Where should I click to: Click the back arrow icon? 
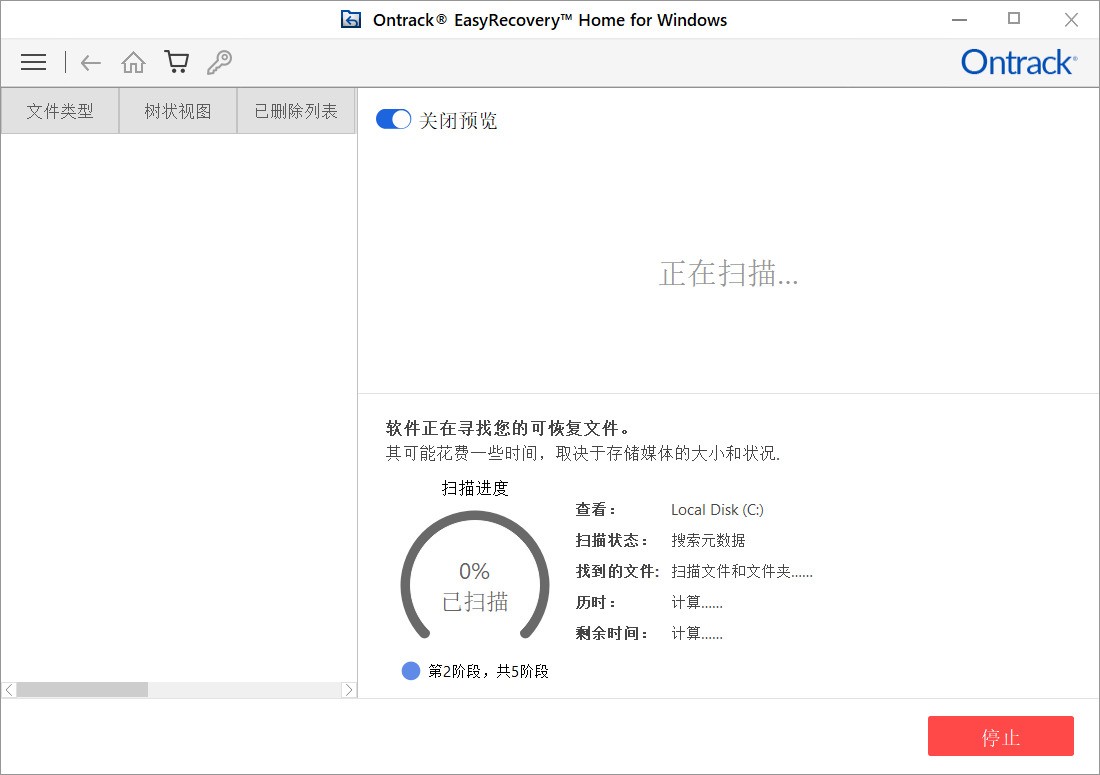pyautogui.click(x=90, y=62)
